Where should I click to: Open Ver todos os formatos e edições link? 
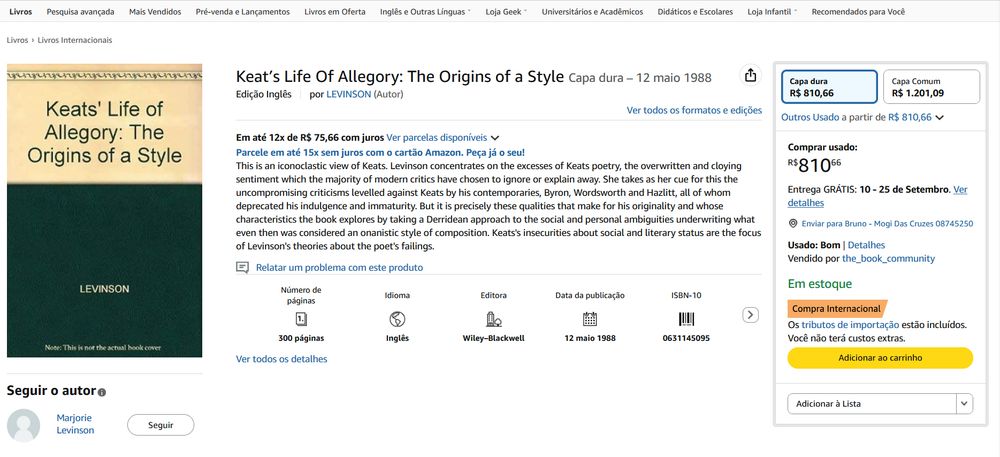click(x=694, y=110)
